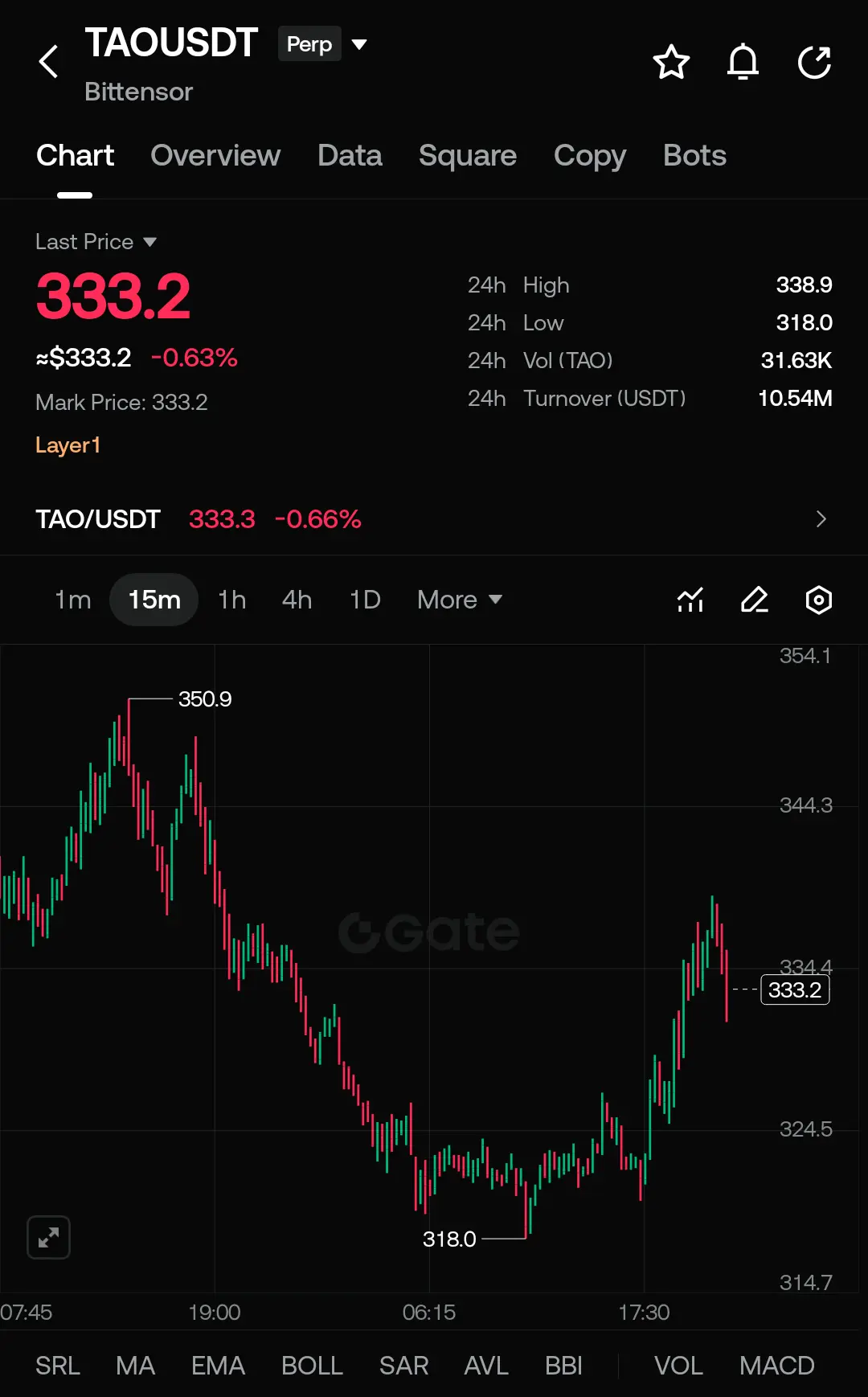The height and width of the screenshot is (1397, 868).
Task: Open the Last Price dropdown
Action: pyautogui.click(x=96, y=242)
